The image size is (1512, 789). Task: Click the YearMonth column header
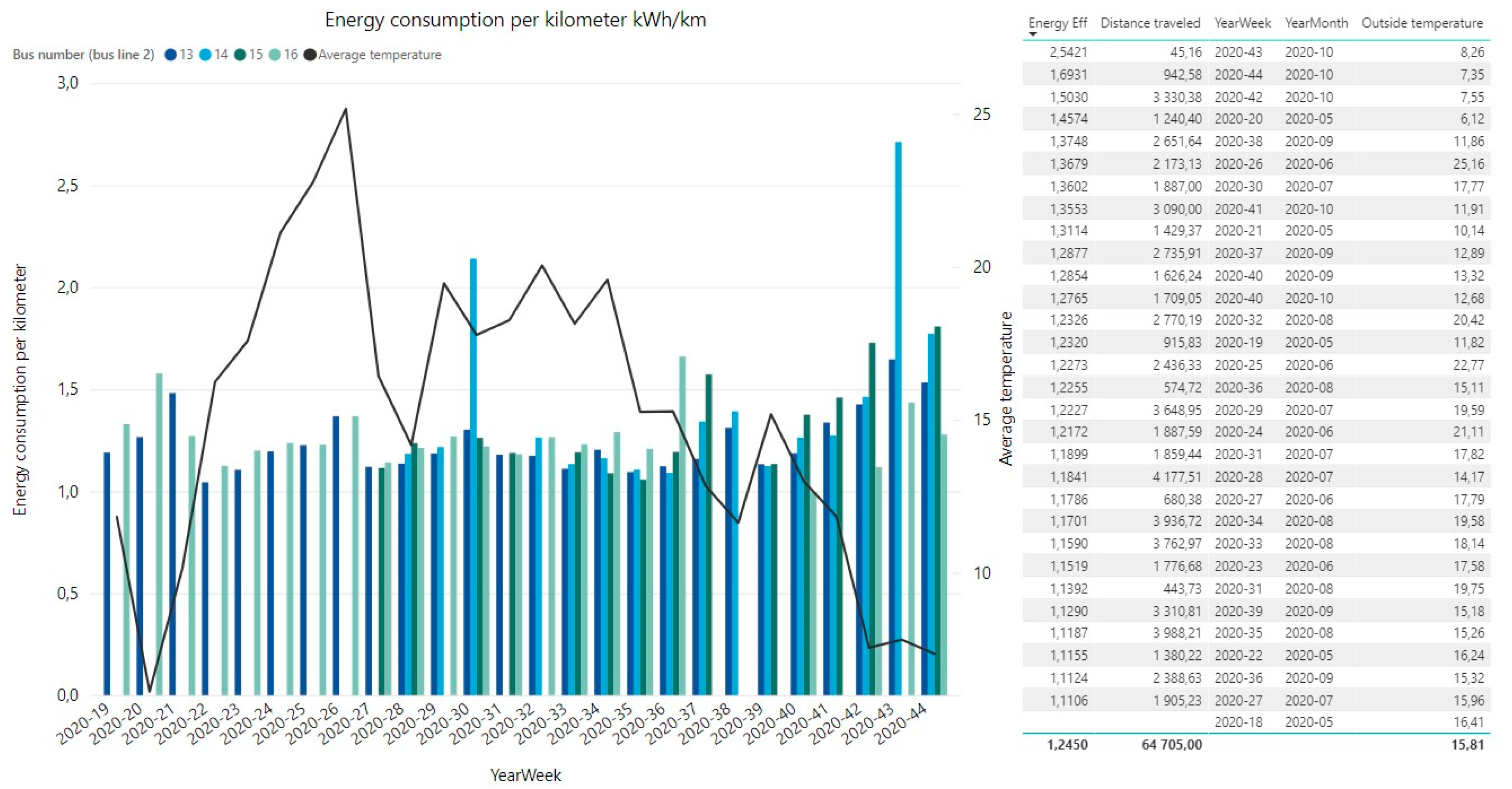click(x=1316, y=23)
